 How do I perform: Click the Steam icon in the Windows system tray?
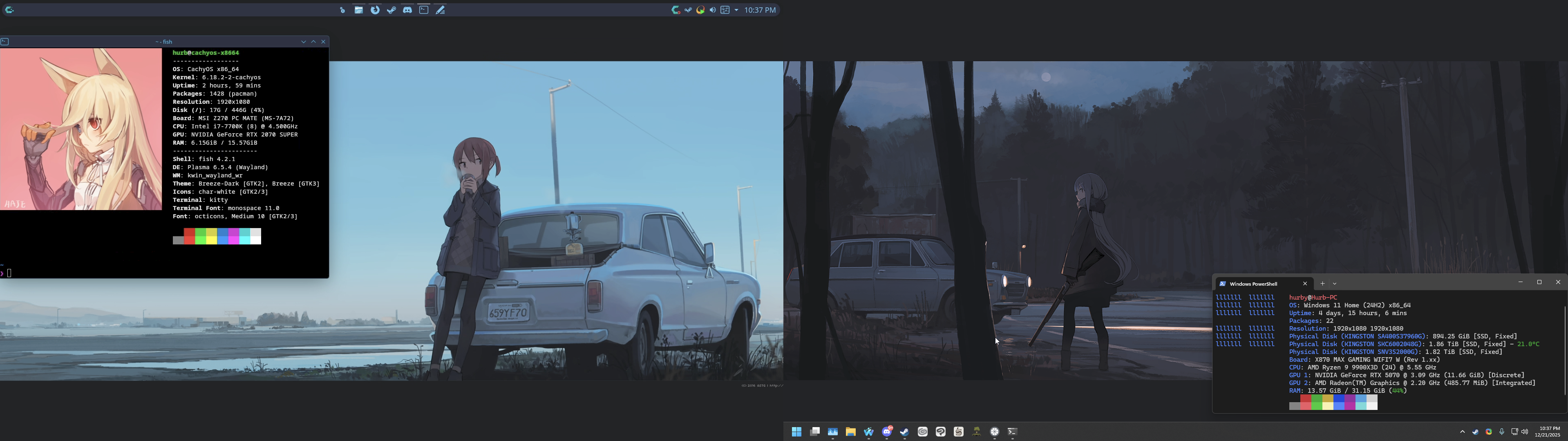coord(1476,432)
